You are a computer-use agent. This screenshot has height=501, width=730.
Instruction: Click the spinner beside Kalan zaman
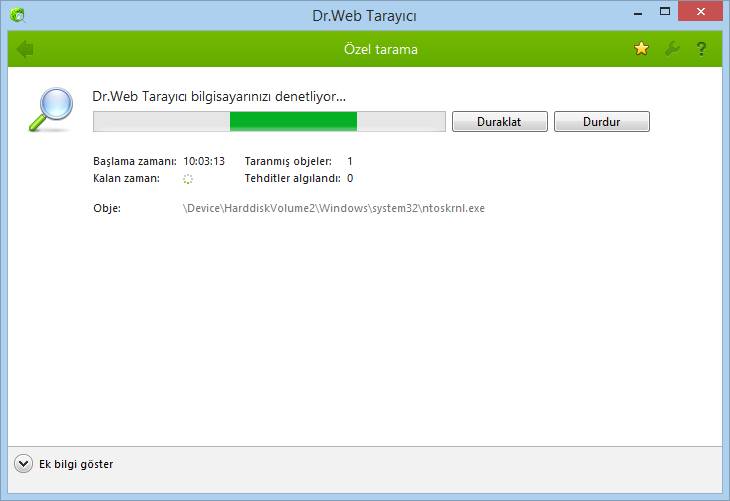tap(188, 179)
